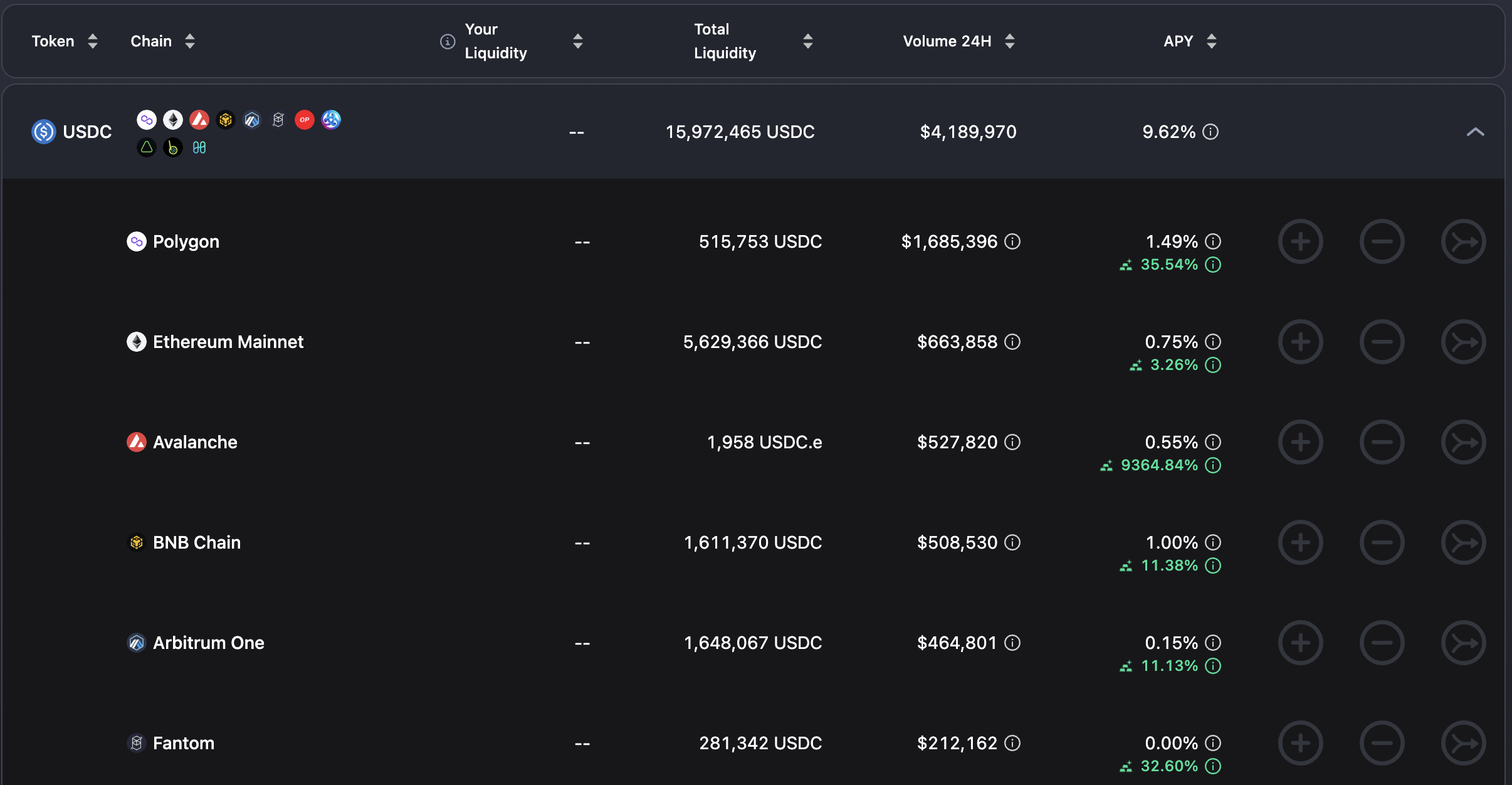Add liquidity to the Fantom pool
The width and height of the screenshot is (1512, 785).
tap(1300, 743)
